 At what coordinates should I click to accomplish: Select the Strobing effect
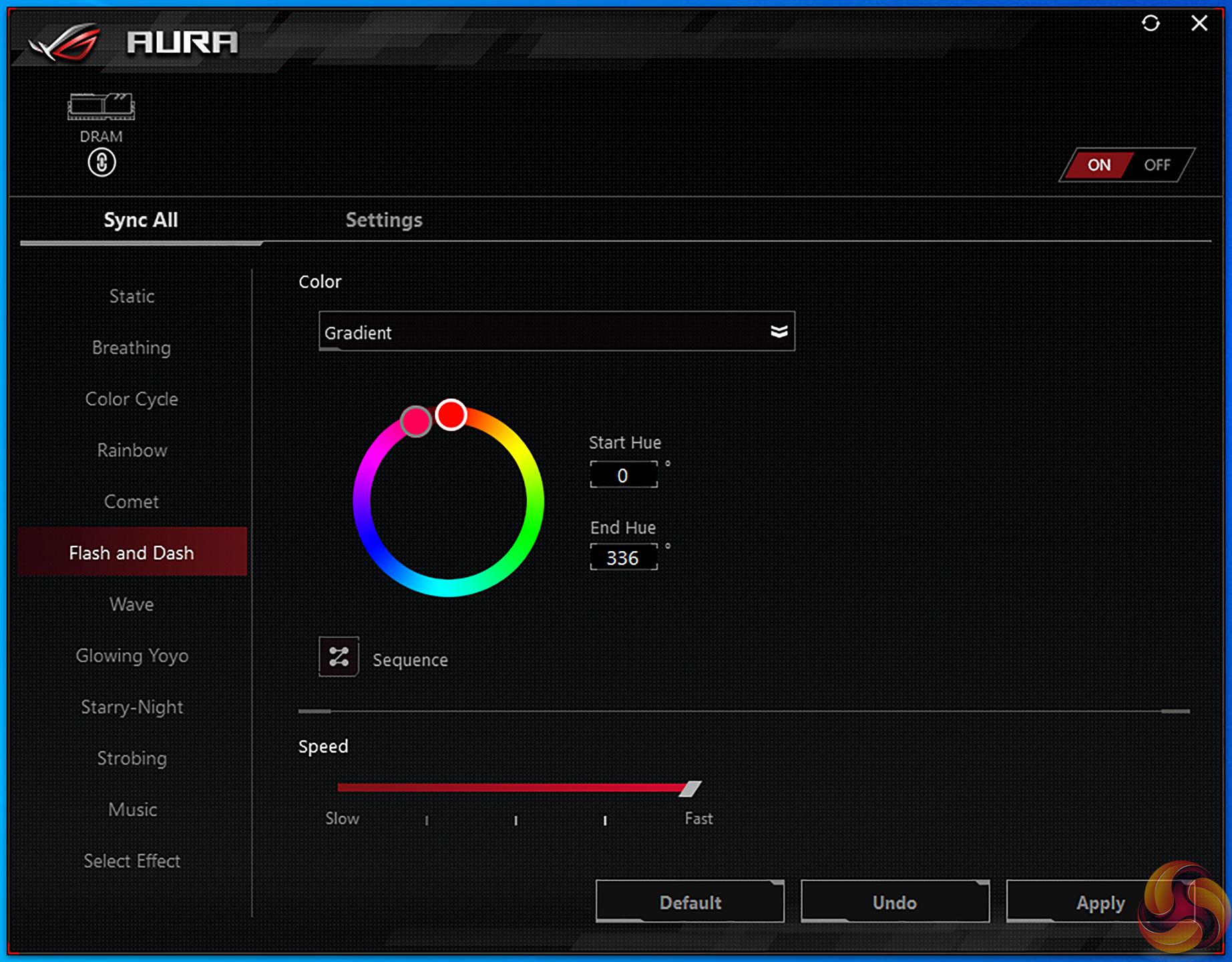click(x=132, y=758)
